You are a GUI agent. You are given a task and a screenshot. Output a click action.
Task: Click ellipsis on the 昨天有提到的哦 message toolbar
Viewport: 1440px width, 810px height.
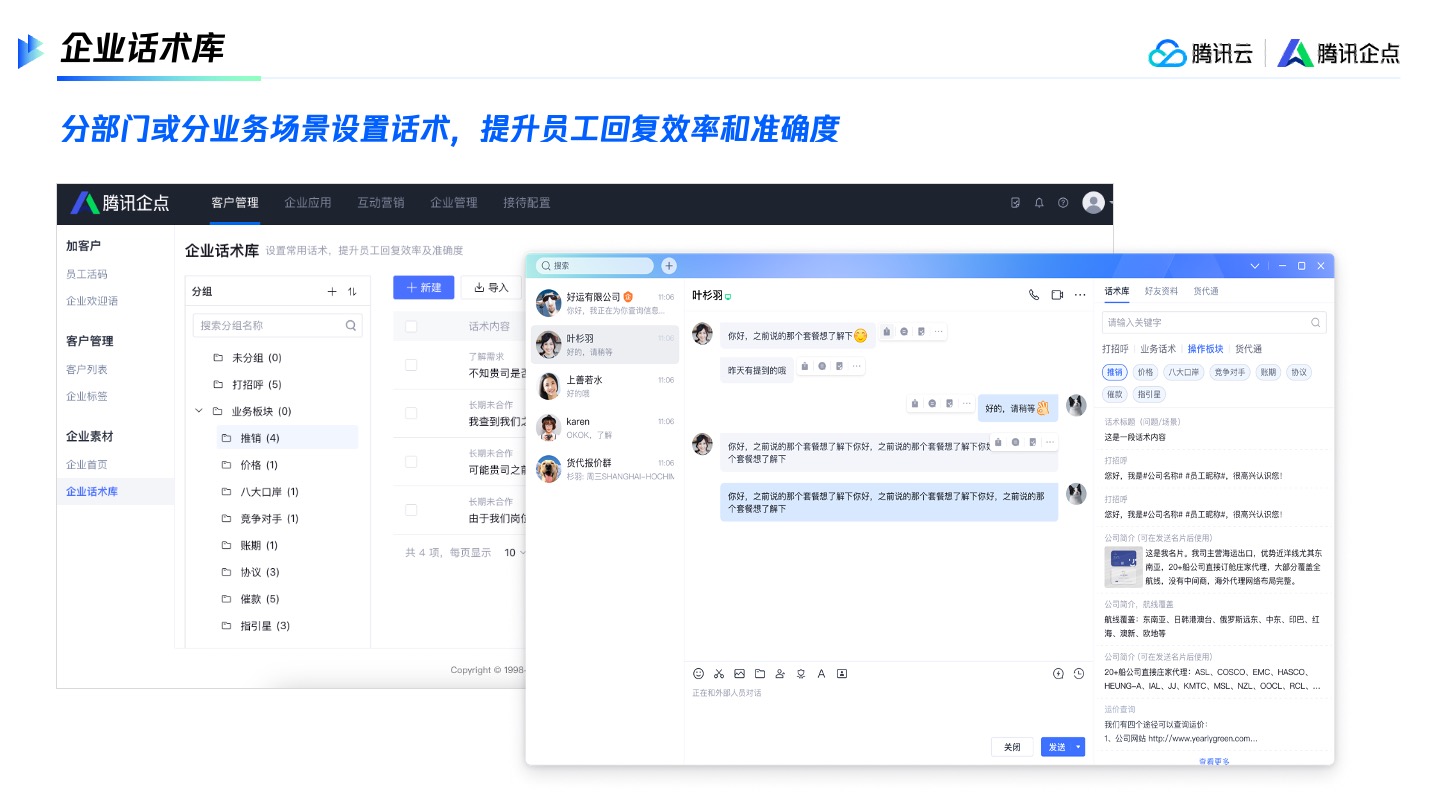click(x=856, y=366)
